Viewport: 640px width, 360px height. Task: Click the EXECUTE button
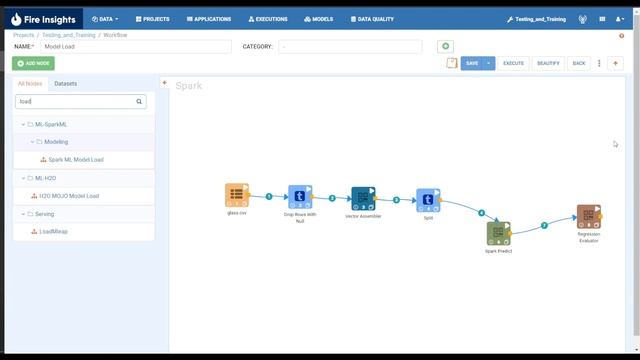pyautogui.click(x=513, y=63)
